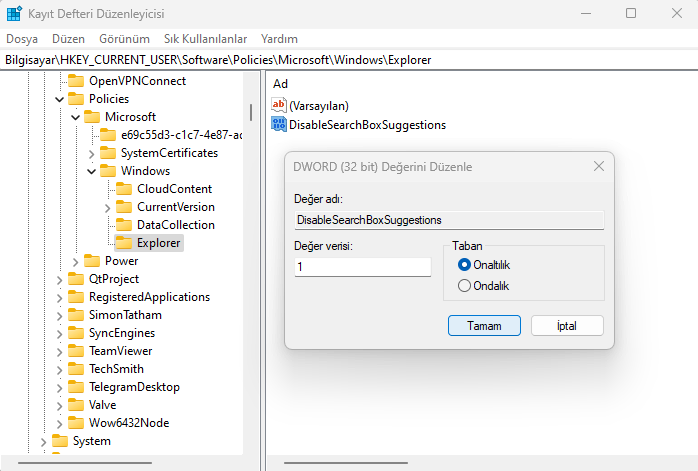Click the DataCollection folder icon
Image resolution: width=698 pixels, height=471 pixels.
click(124, 225)
